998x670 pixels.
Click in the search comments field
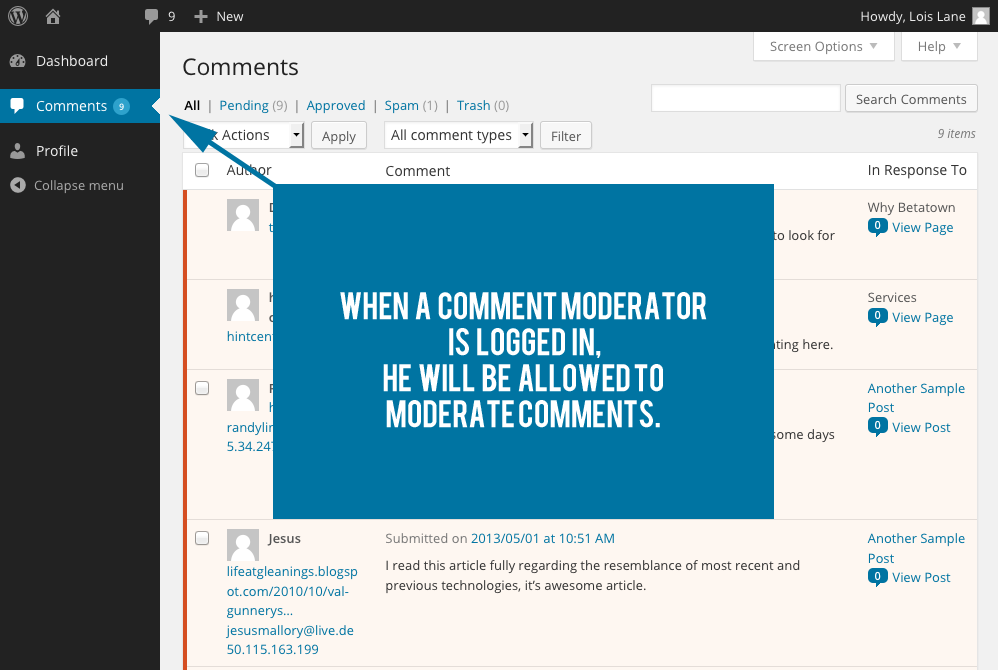[x=745, y=99]
